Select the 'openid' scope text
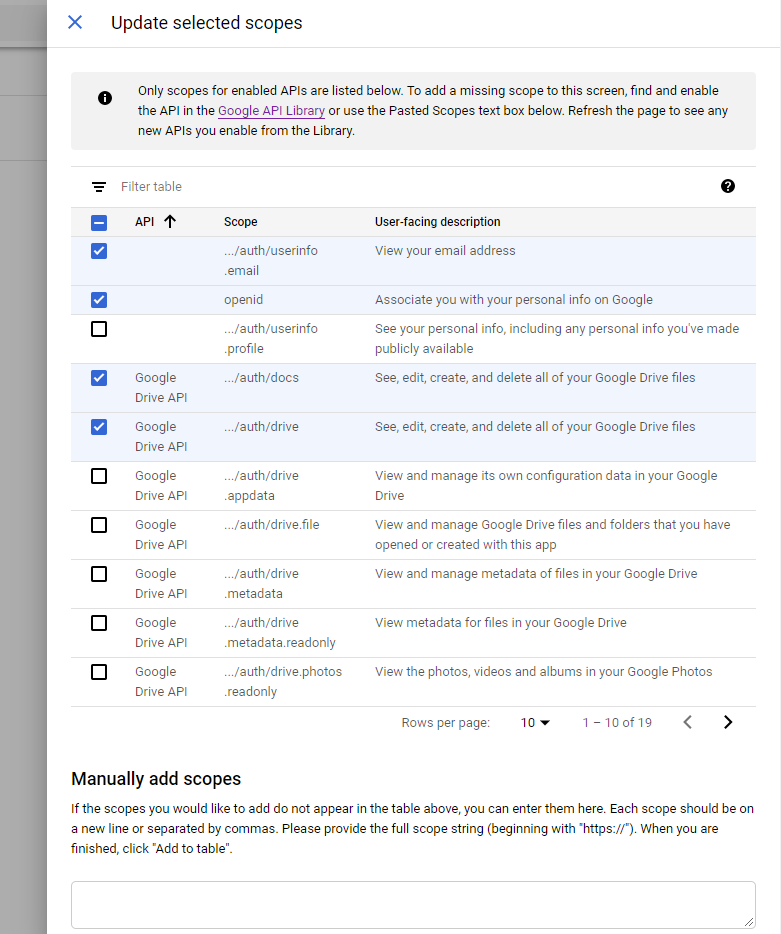The height and width of the screenshot is (934, 781). 243,300
